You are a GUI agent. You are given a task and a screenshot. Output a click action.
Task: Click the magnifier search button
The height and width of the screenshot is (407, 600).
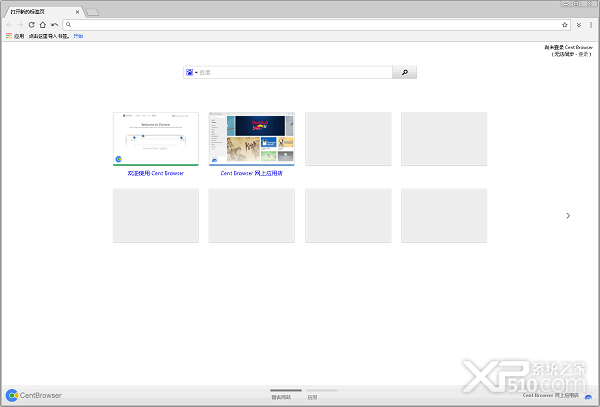click(404, 72)
